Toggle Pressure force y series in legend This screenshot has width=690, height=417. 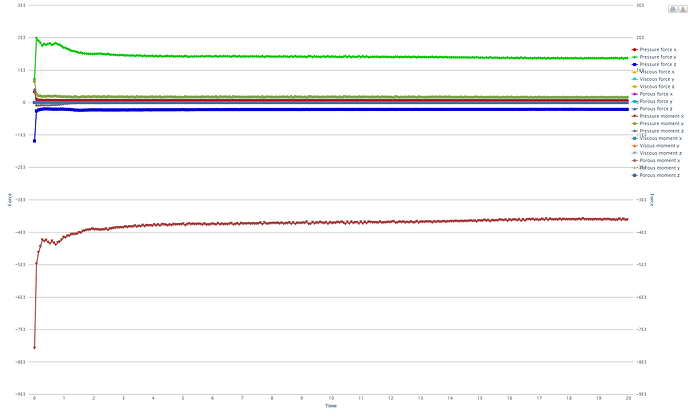click(654, 57)
